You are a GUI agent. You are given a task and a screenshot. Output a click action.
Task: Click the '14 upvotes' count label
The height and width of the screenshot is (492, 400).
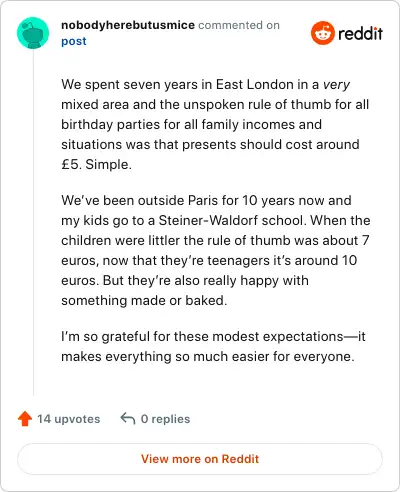(69, 419)
